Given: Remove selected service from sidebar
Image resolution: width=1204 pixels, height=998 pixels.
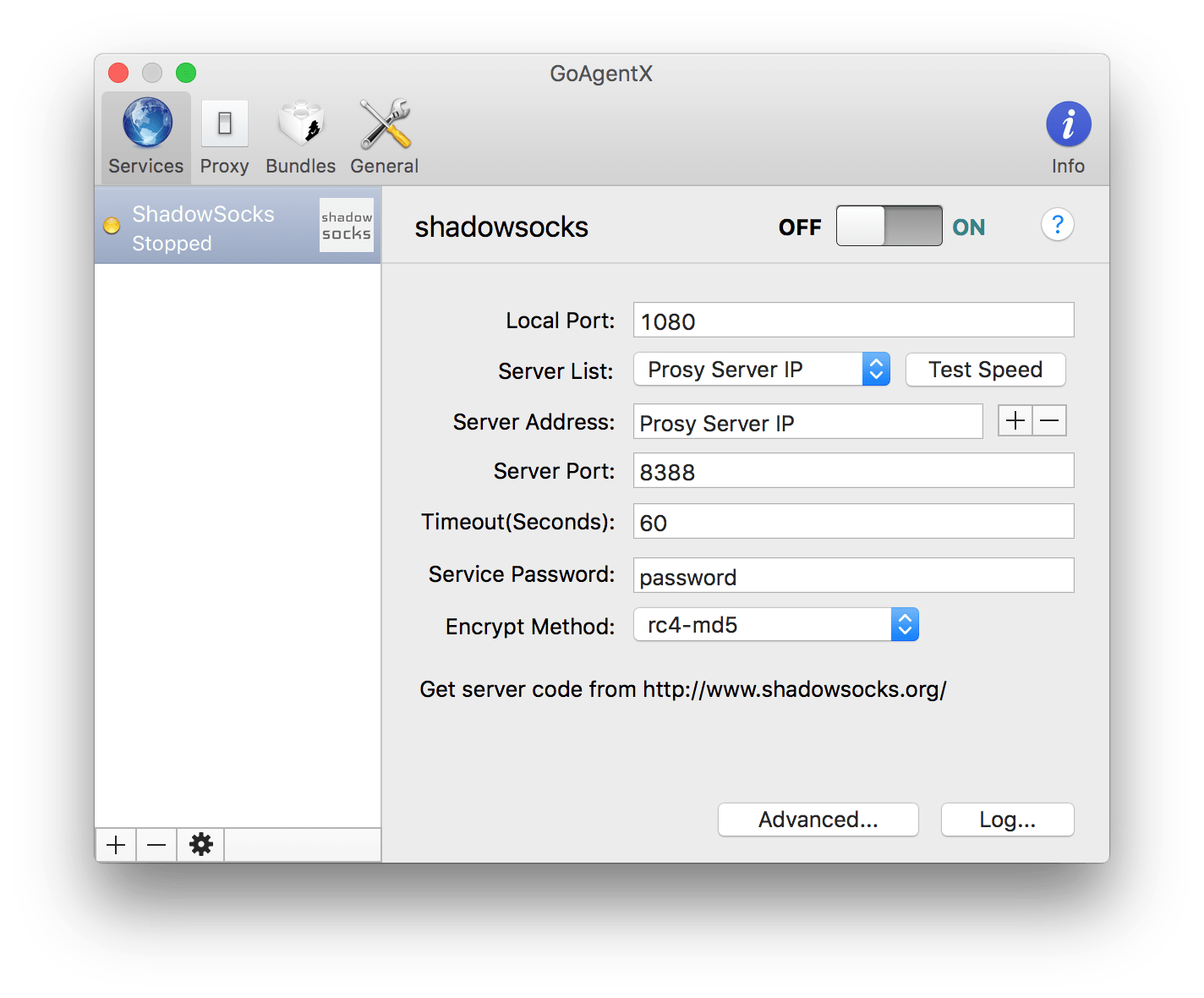Looking at the screenshot, I should coord(156,845).
